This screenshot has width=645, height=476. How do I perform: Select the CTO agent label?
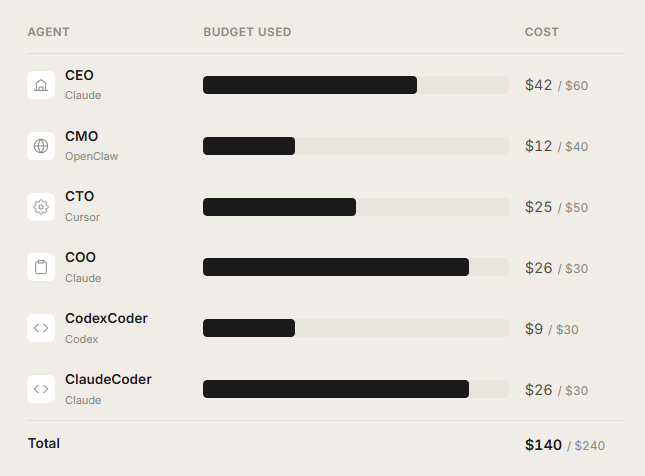point(80,196)
